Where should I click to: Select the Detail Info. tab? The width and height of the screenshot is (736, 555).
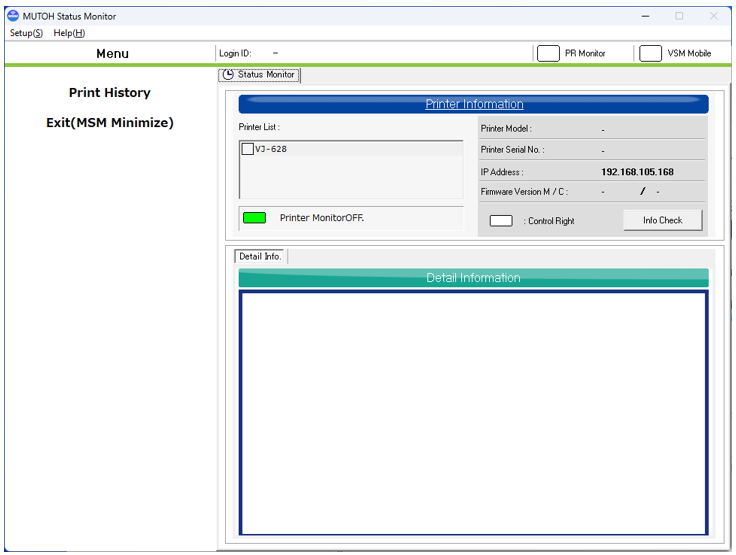click(x=260, y=256)
